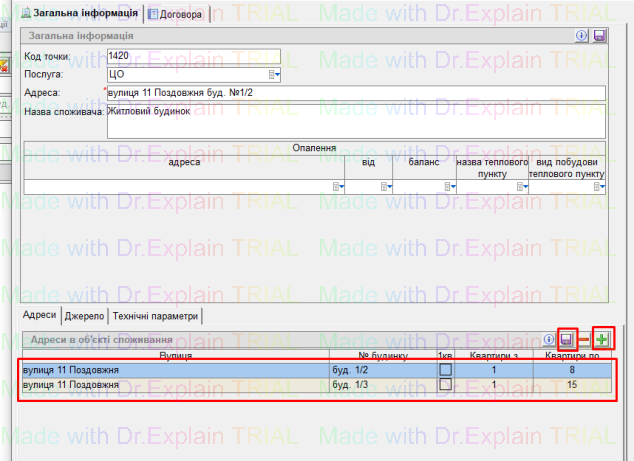The height and width of the screenshot is (461, 634).
Task: Click save icon in Загальна інформація panel header
Action: [x=599, y=35]
